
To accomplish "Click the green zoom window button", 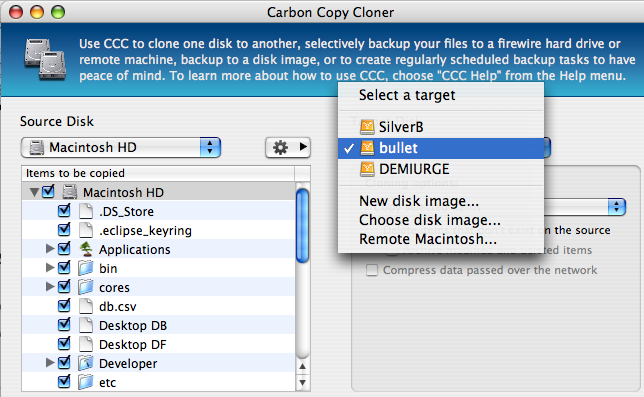I will 58,12.
